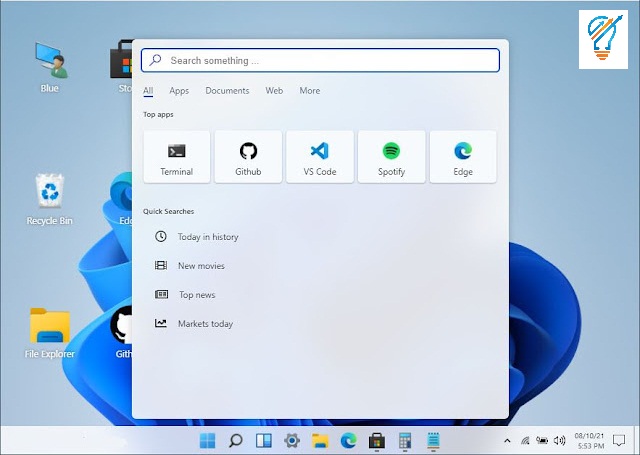Open Calculator from the taskbar
The height and width of the screenshot is (455, 640).
pyautogui.click(x=405, y=441)
